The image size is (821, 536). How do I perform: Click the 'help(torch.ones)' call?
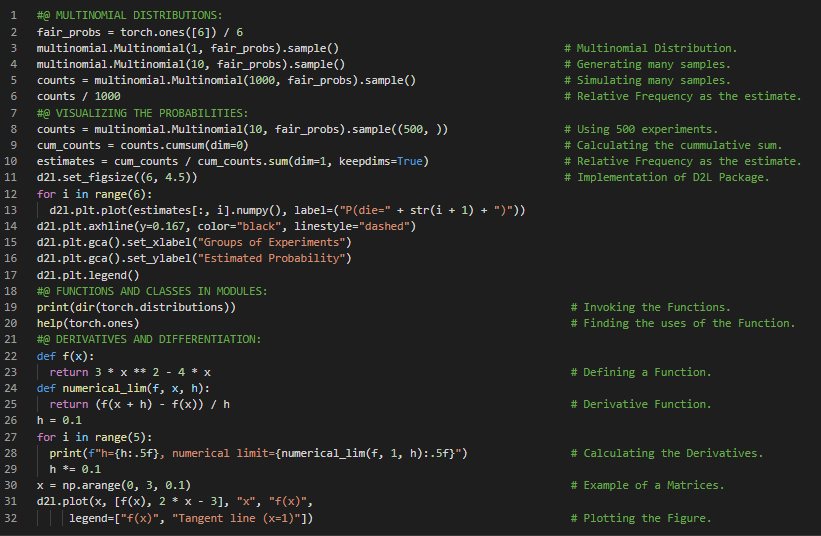click(x=88, y=323)
